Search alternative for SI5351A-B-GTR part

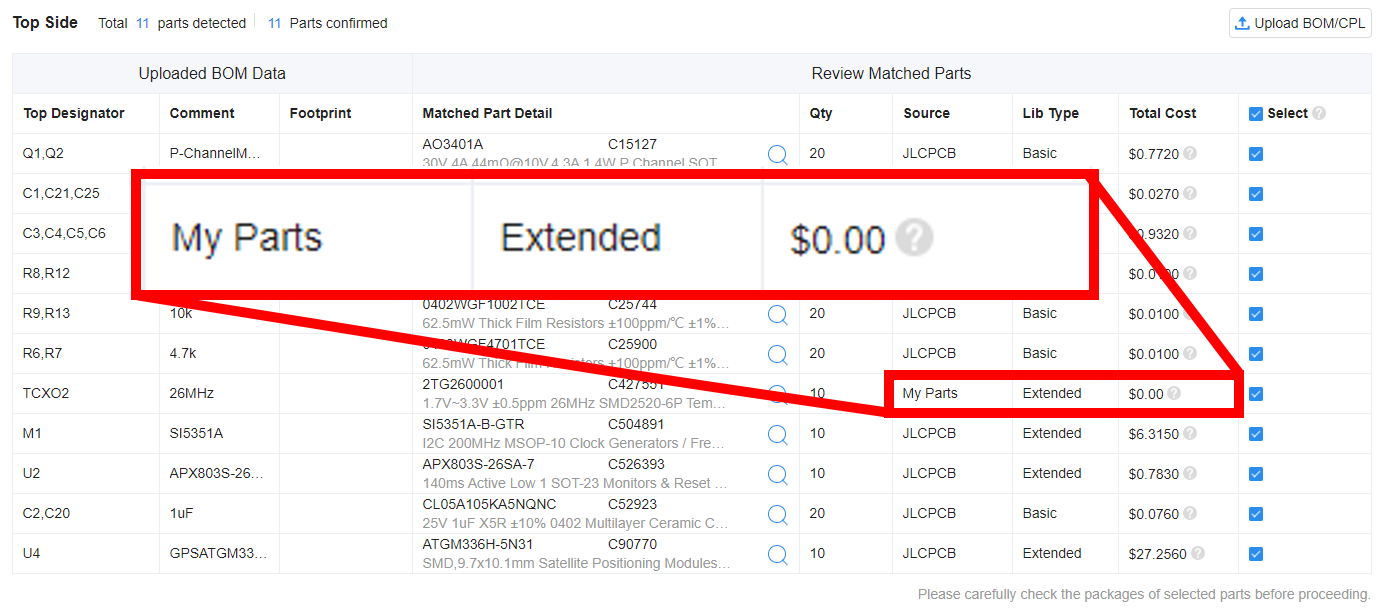[x=777, y=434]
